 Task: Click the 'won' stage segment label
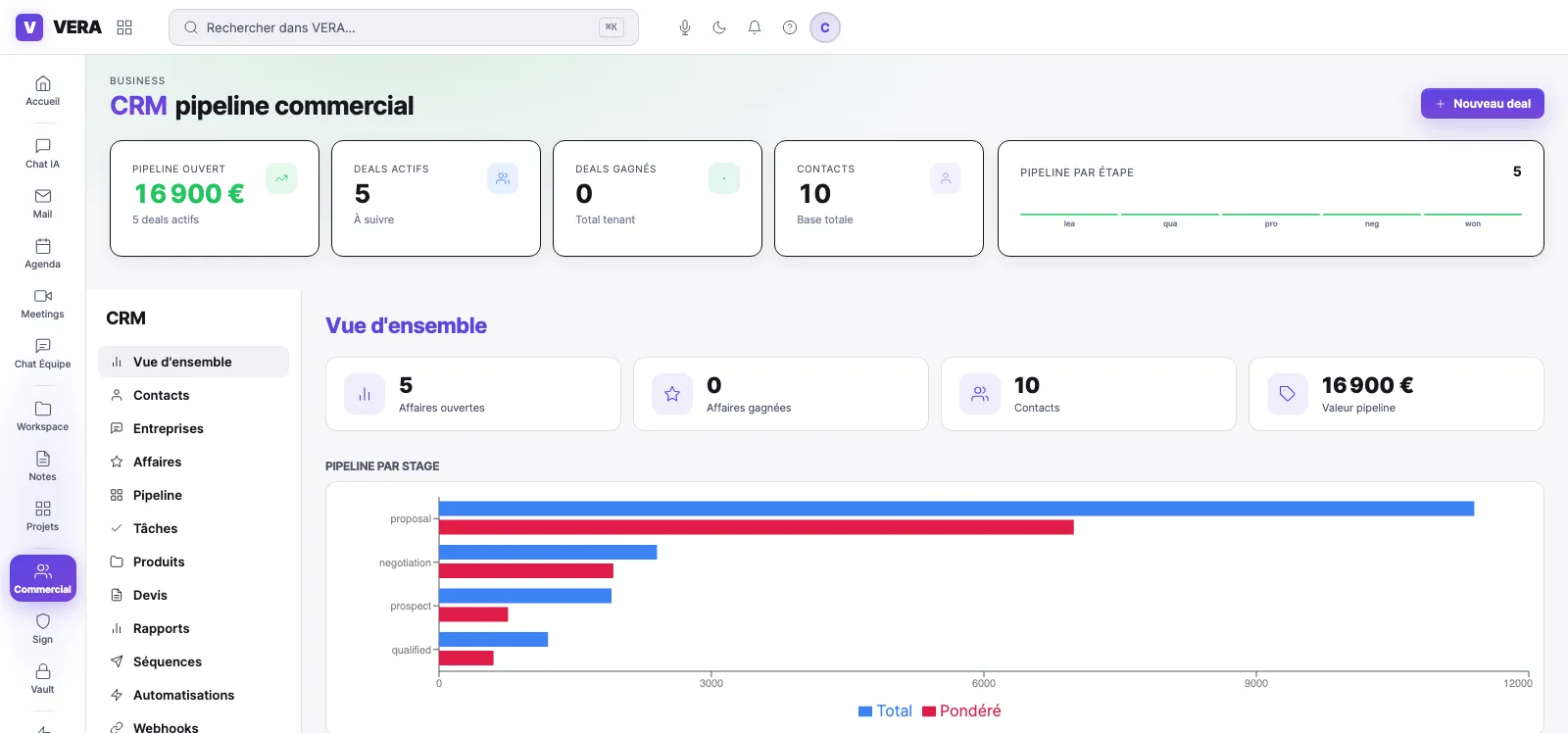pyautogui.click(x=1473, y=223)
